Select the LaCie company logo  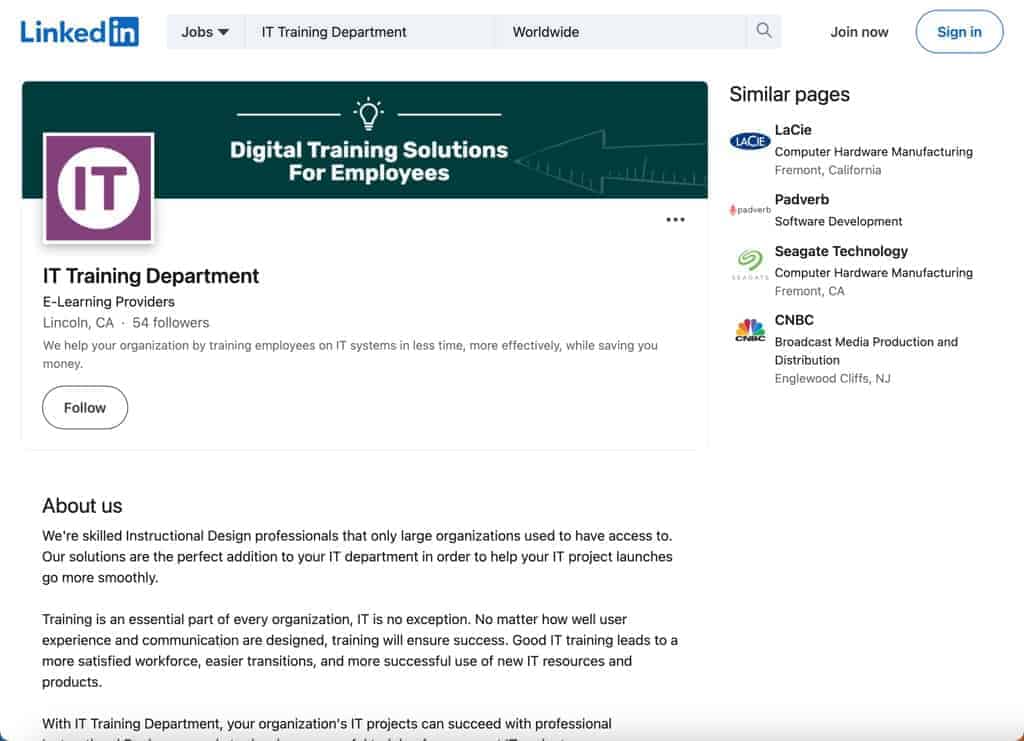tap(749, 141)
